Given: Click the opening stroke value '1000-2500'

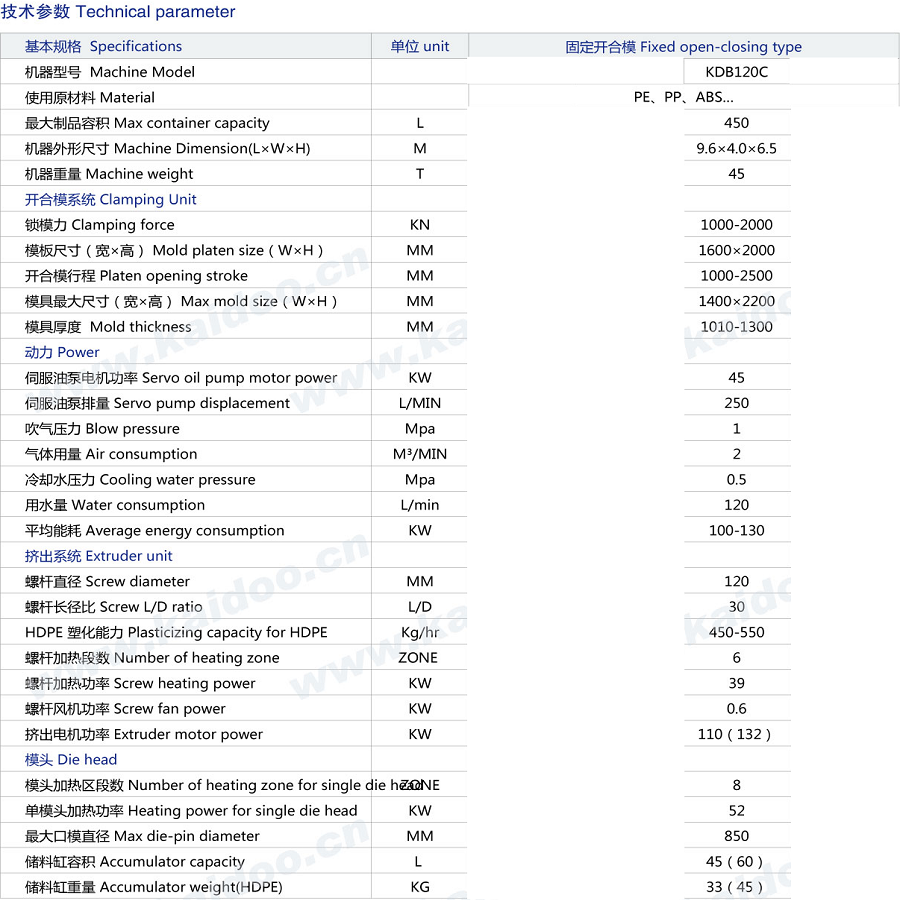Looking at the screenshot, I should (x=736, y=276).
